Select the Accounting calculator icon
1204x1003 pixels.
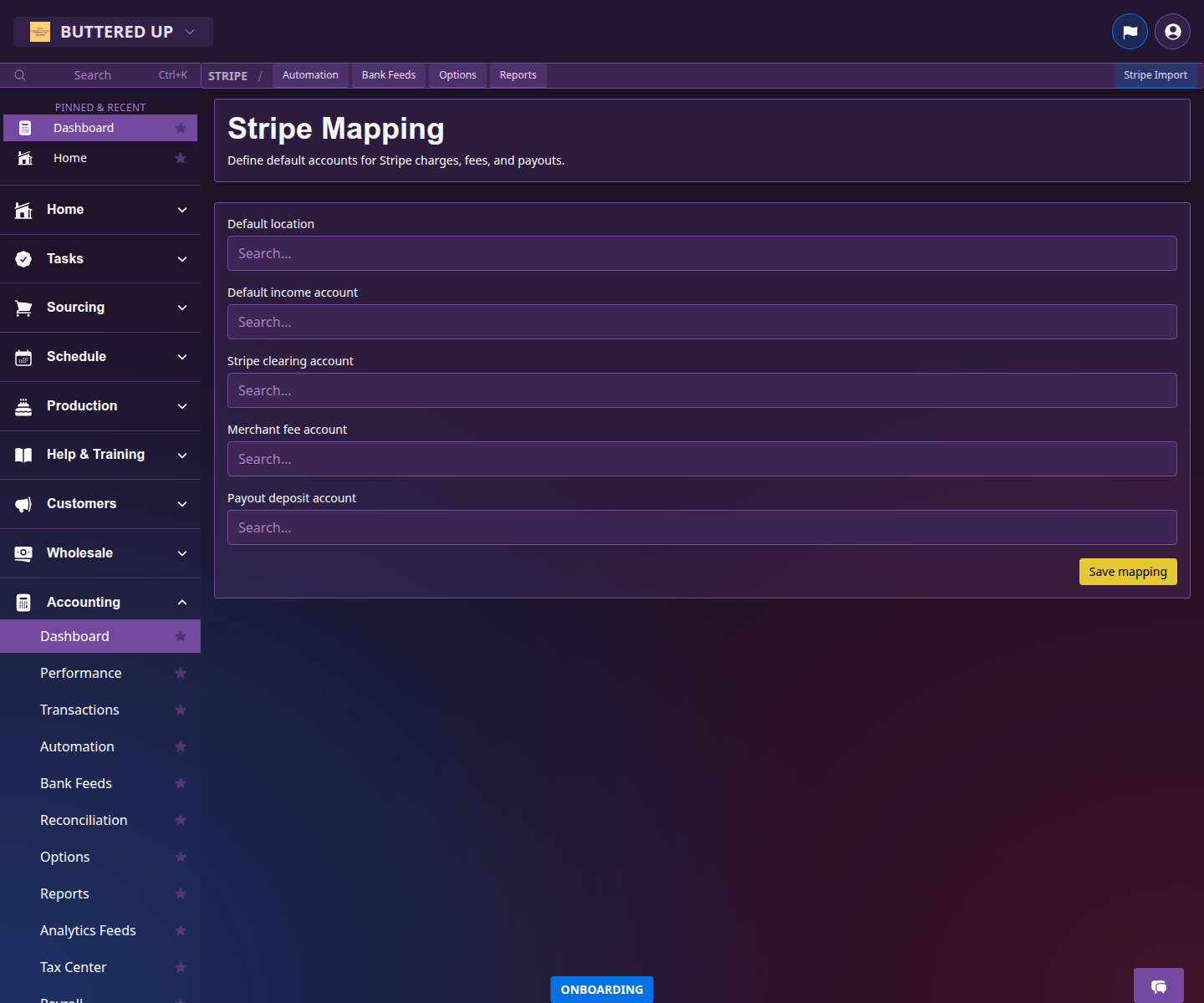point(23,602)
